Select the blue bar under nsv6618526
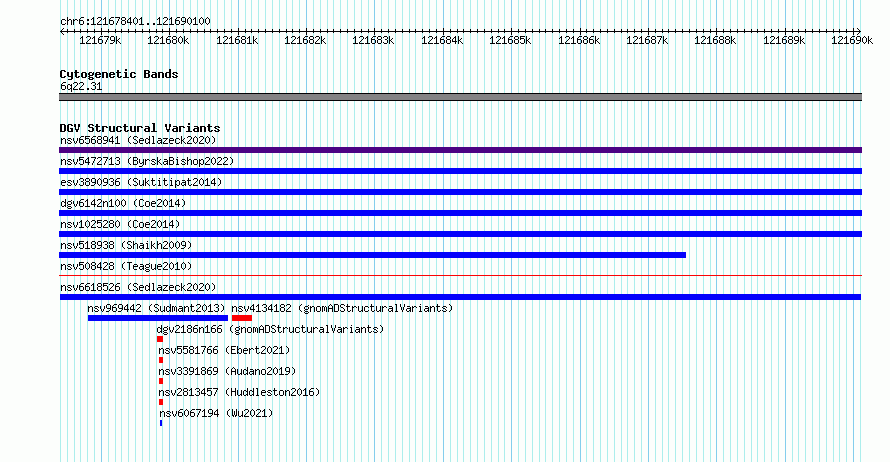The height and width of the screenshot is (462, 890). (x=460, y=297)
